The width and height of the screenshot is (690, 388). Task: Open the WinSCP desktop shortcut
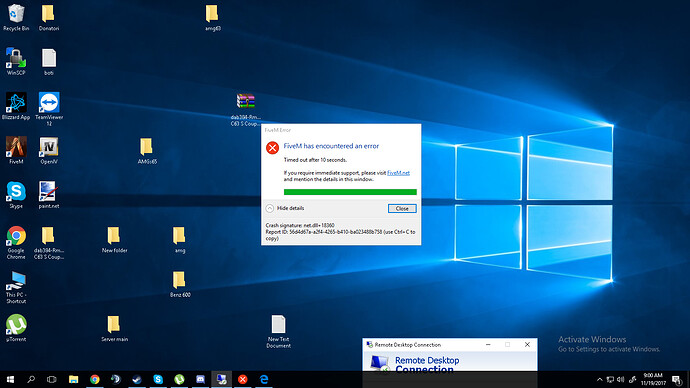[16, 61]
